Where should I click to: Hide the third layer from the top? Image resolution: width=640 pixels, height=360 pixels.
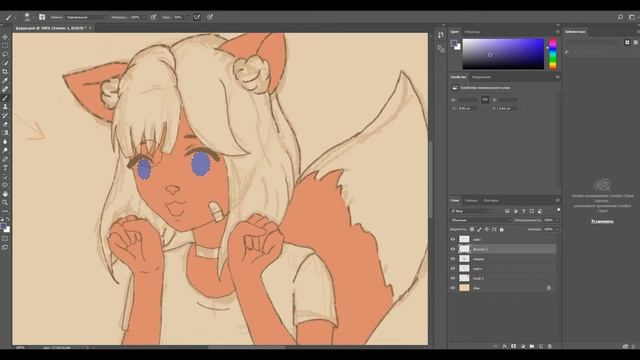coord(453,259)
